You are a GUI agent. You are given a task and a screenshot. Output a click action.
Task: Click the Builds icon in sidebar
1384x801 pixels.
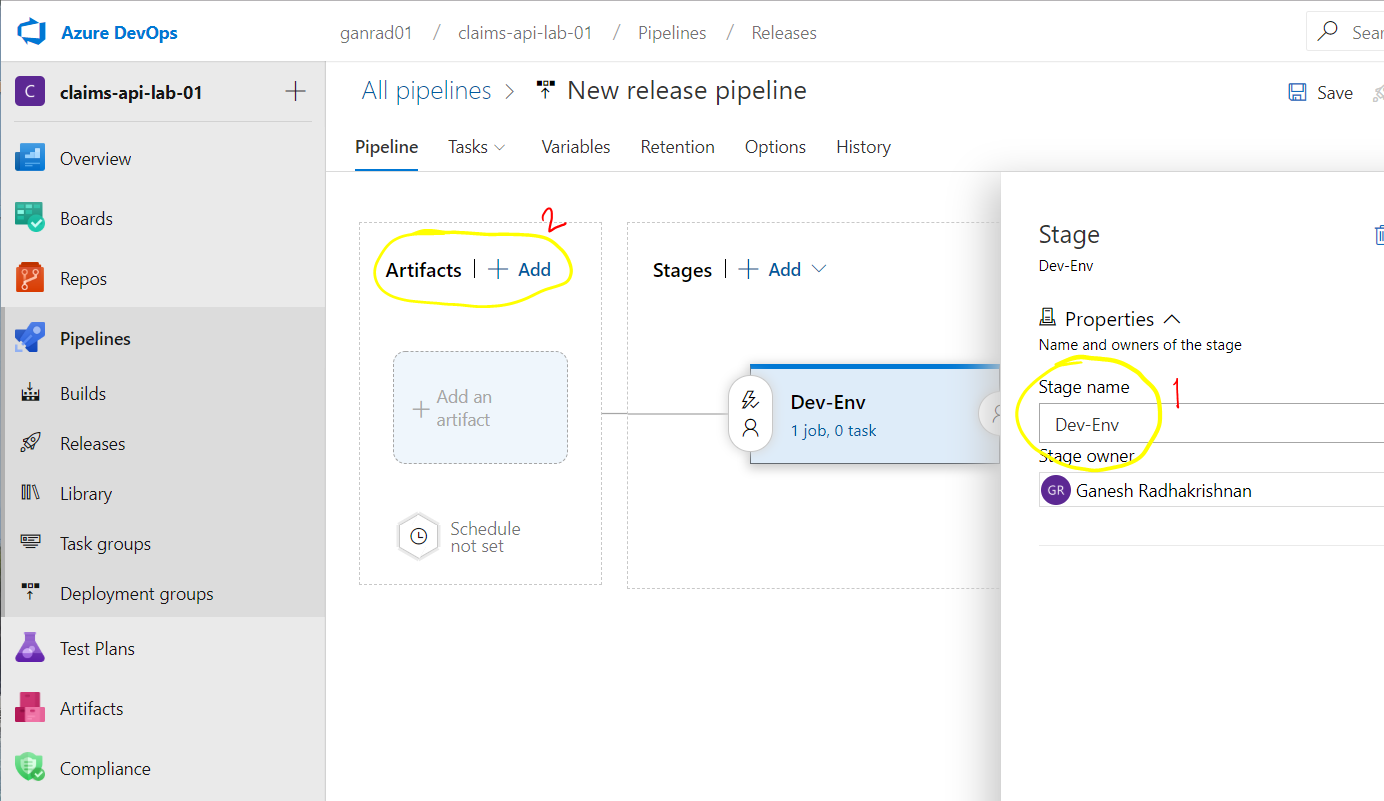[x=30, y=393]
